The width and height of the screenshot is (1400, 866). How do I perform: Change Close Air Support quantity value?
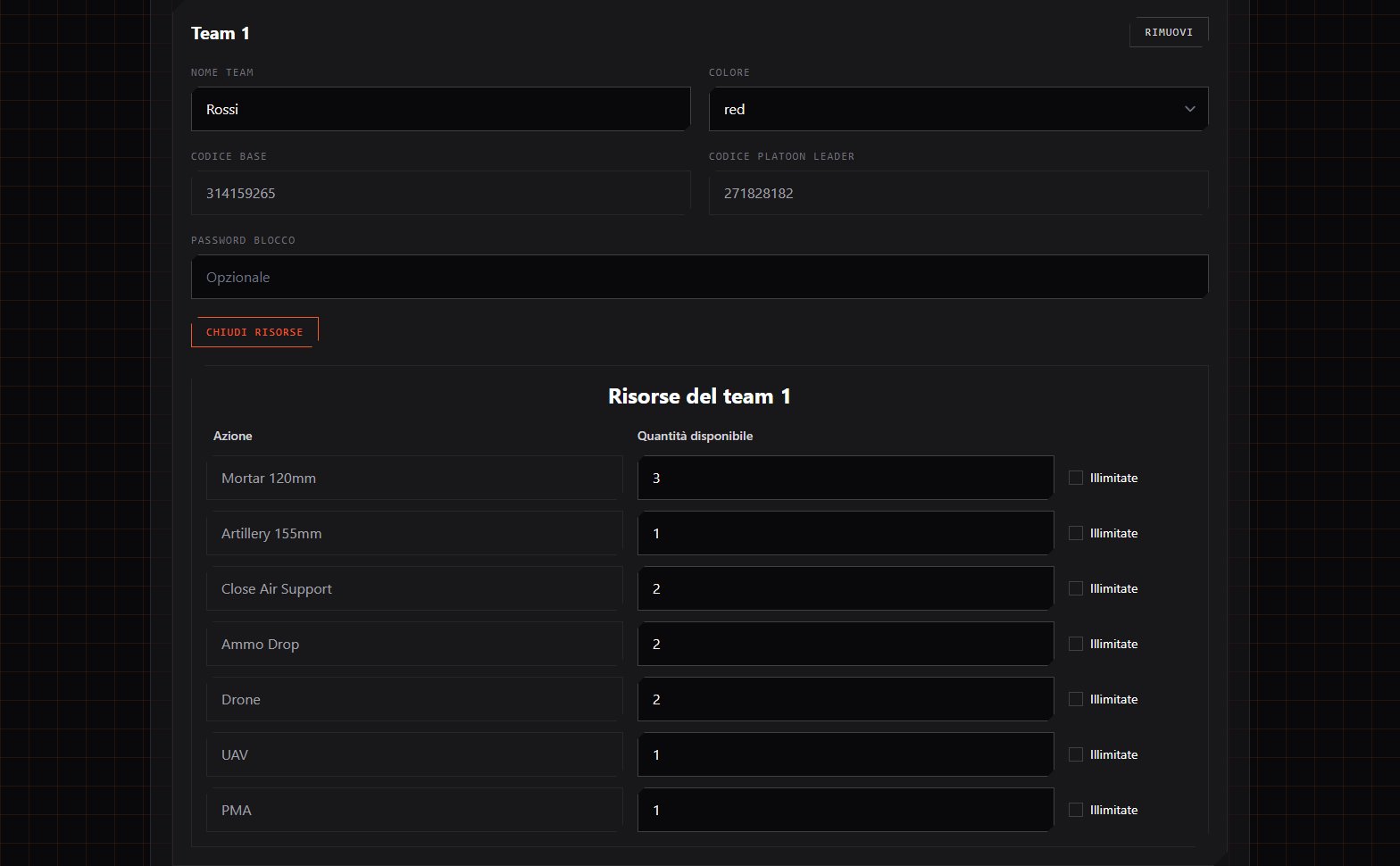pyautogui.click(x=846, y=588)
